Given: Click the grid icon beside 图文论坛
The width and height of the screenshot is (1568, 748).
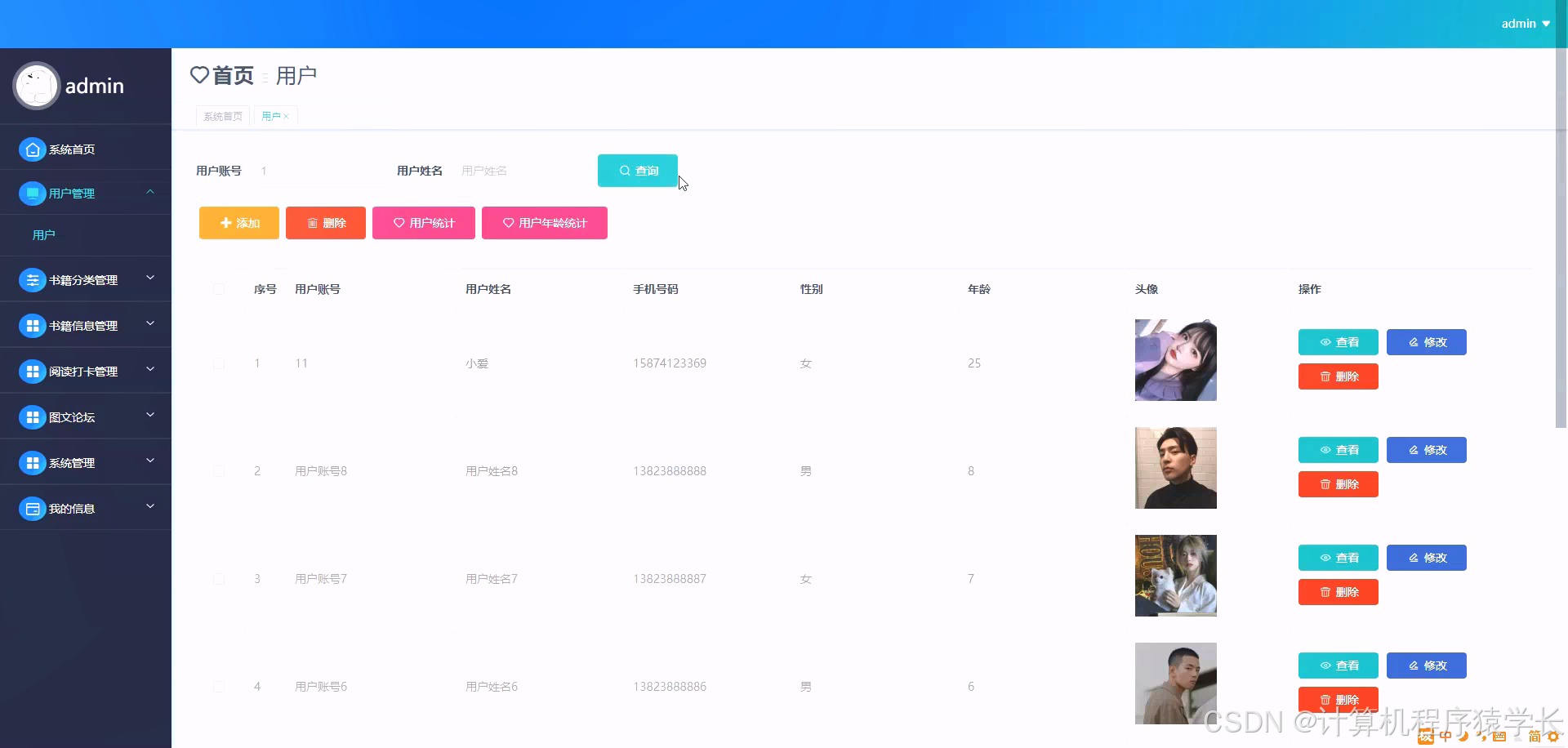Looking at the screenshot, I should [x=32, y=417].
